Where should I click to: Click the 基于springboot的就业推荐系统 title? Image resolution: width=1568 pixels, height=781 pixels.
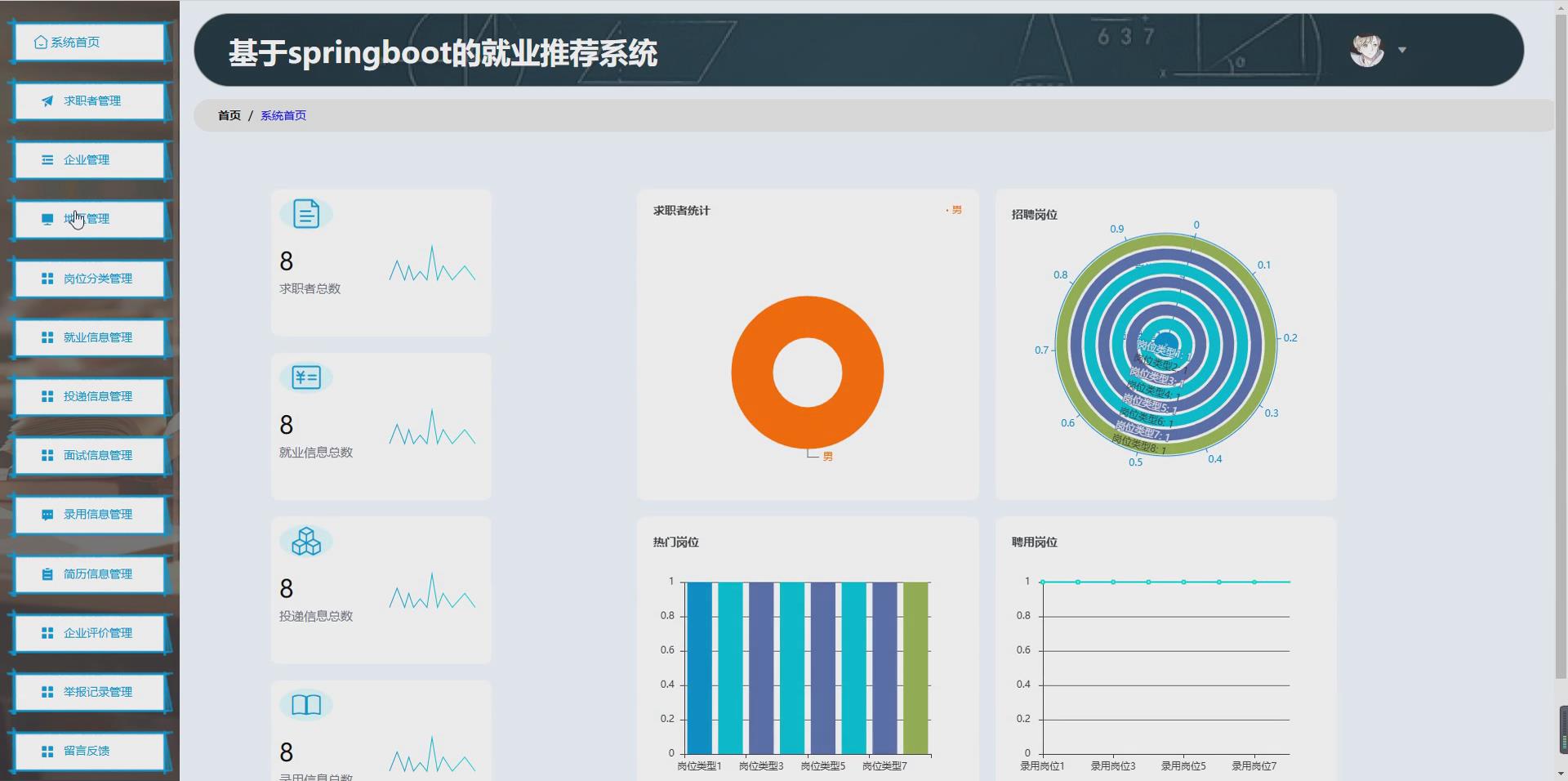tap(443, 53)
